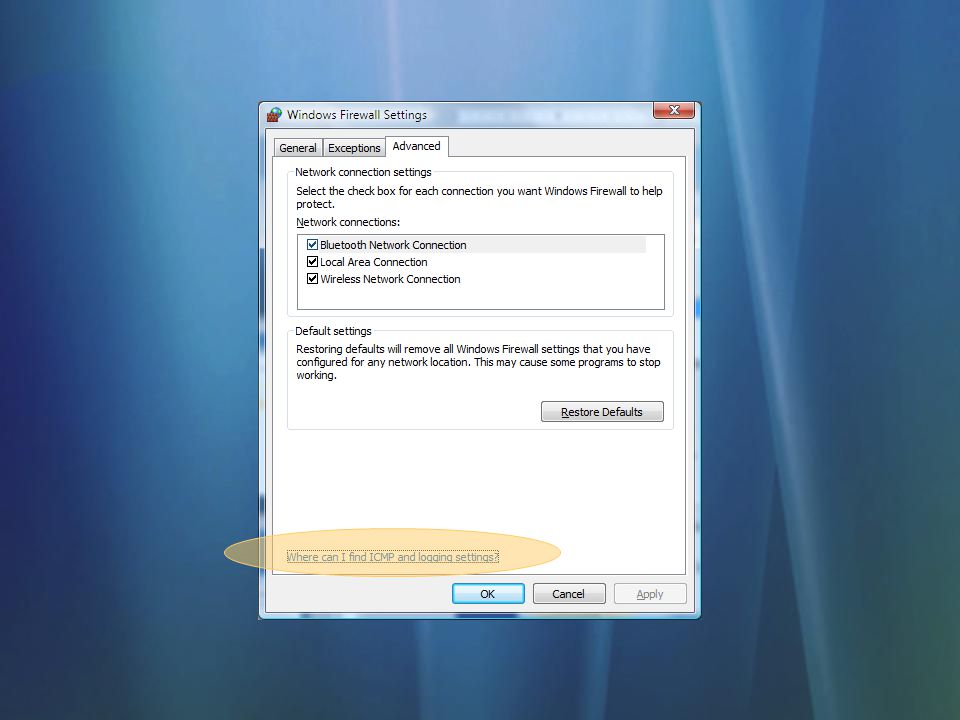Click the Windows Firewall Settings title text

(357, 114)
